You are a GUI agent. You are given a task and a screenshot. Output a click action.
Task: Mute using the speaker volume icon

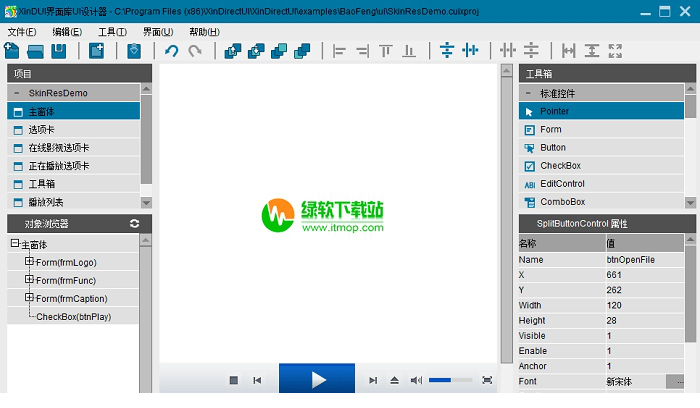coord(416,380)
